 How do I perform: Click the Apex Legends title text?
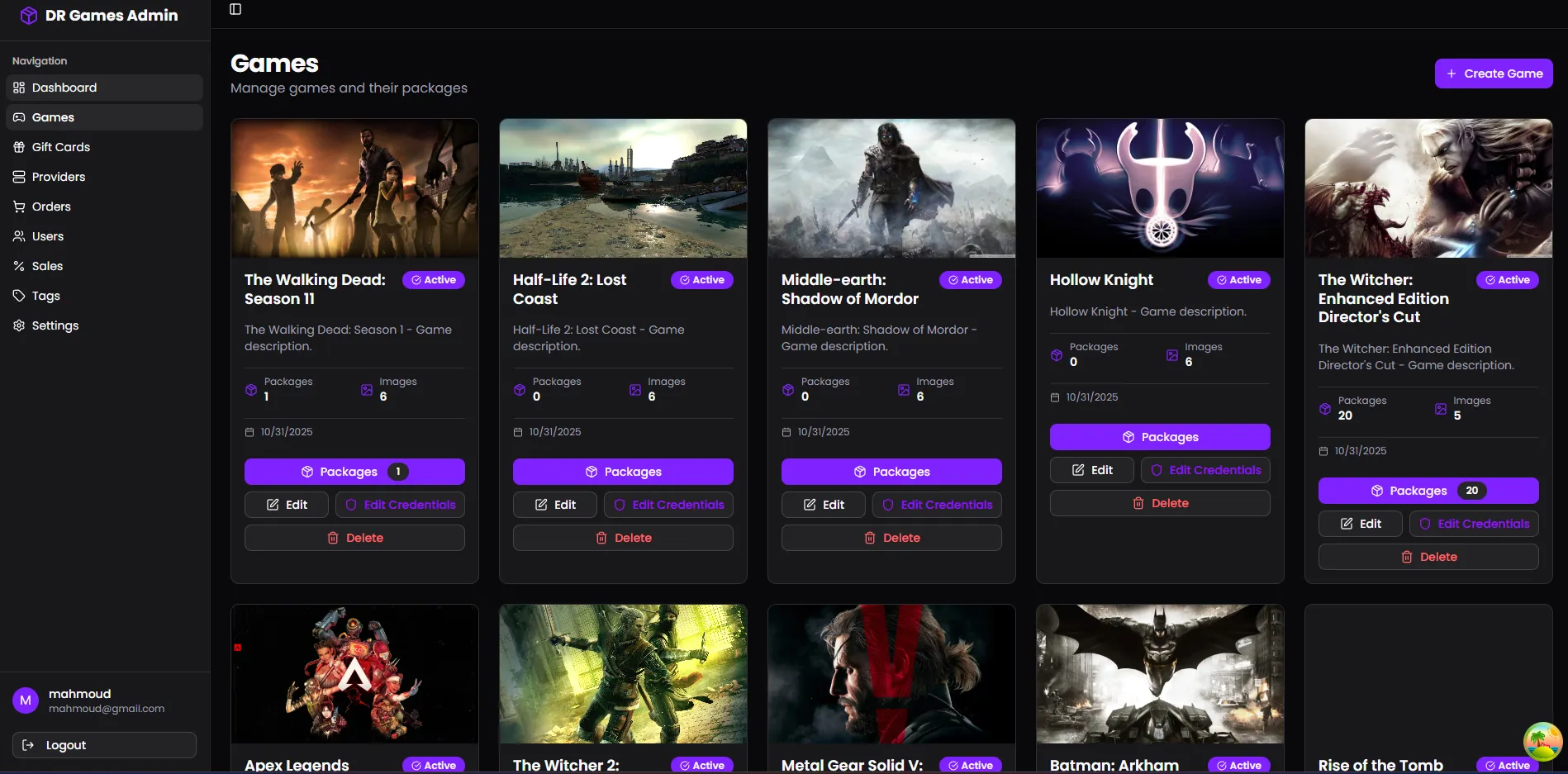[297, 765]
